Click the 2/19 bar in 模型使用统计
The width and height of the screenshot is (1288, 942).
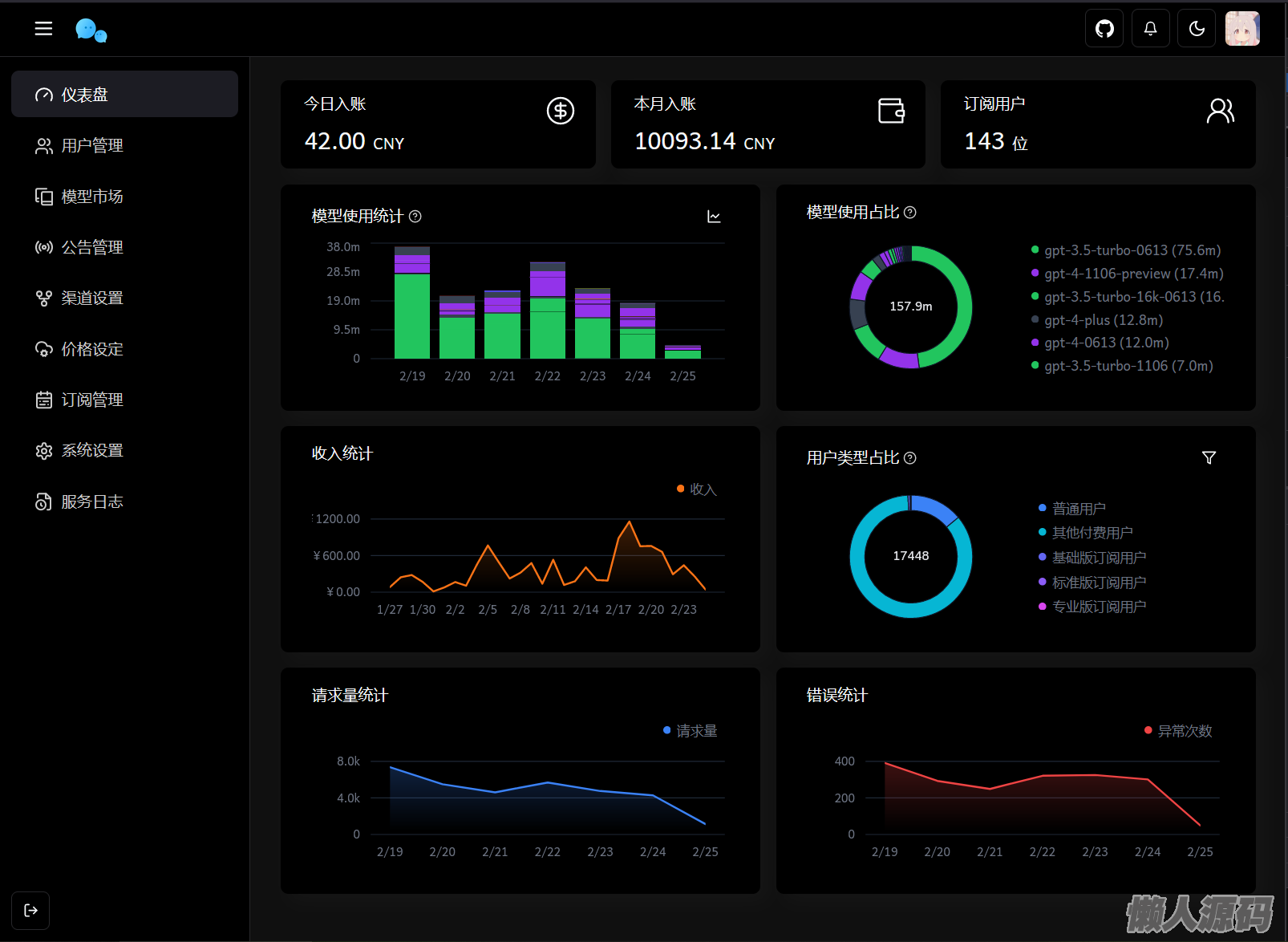coord(412,302)
